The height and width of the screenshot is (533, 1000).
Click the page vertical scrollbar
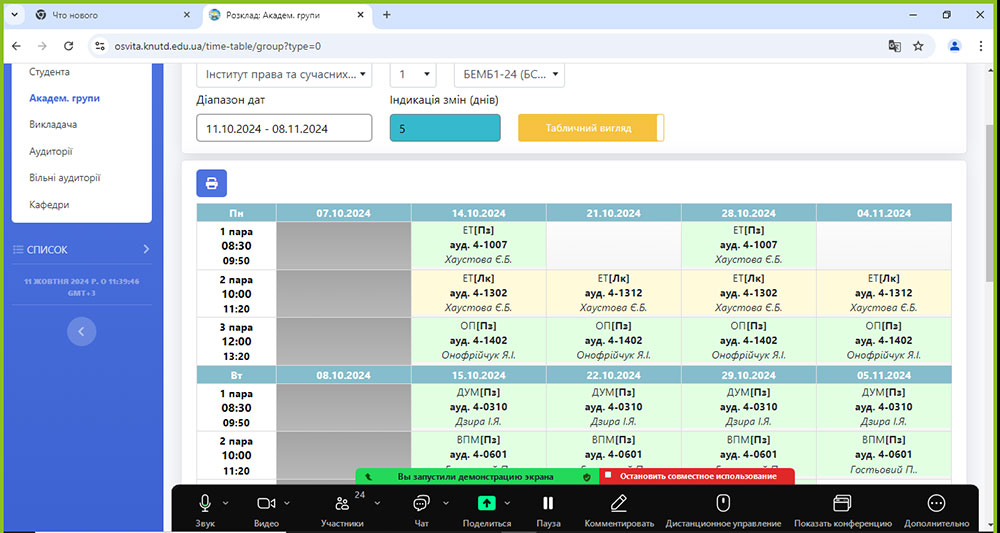coord(990,204)
